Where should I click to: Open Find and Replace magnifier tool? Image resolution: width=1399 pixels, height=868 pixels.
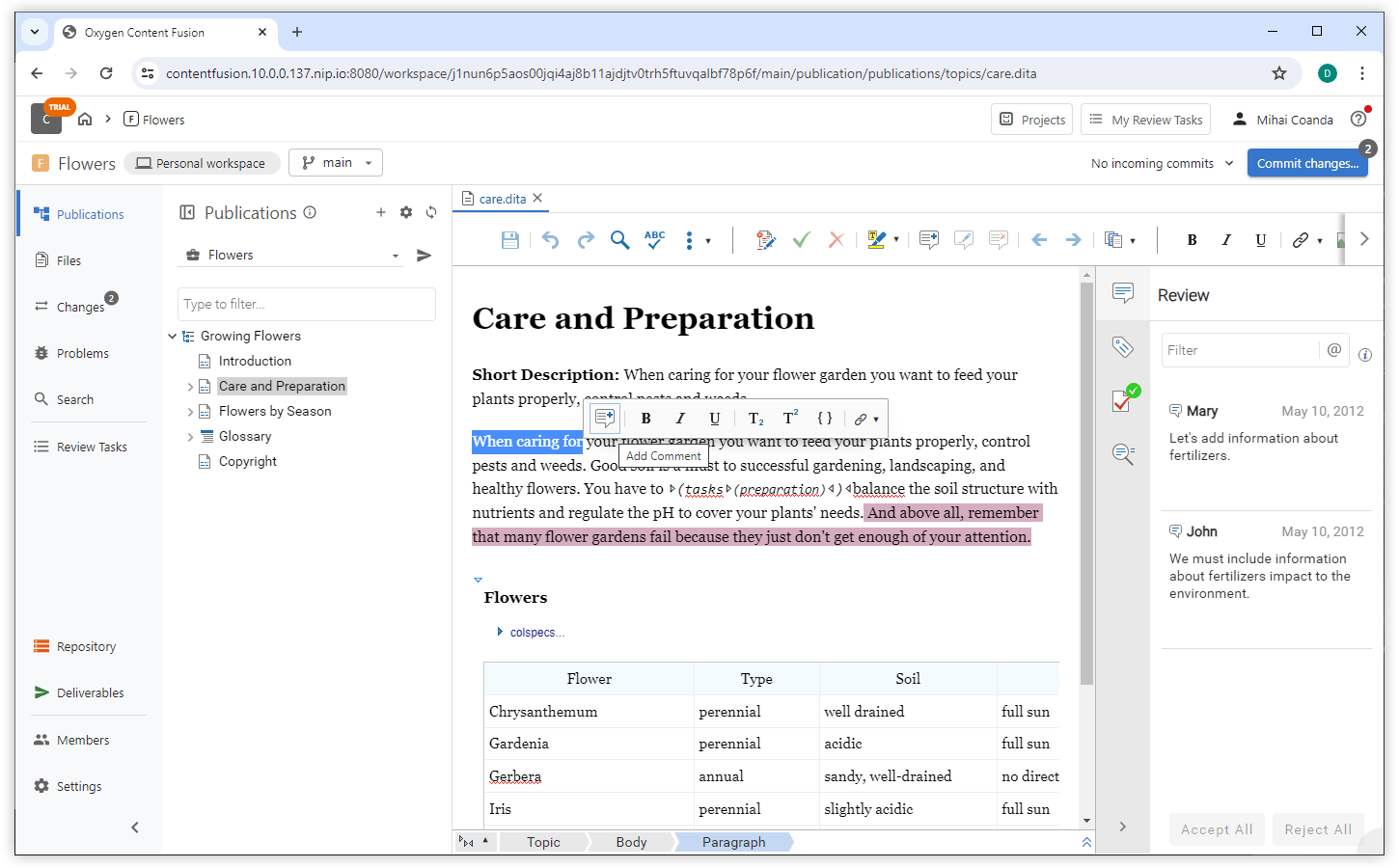click(x=619, y=240)
